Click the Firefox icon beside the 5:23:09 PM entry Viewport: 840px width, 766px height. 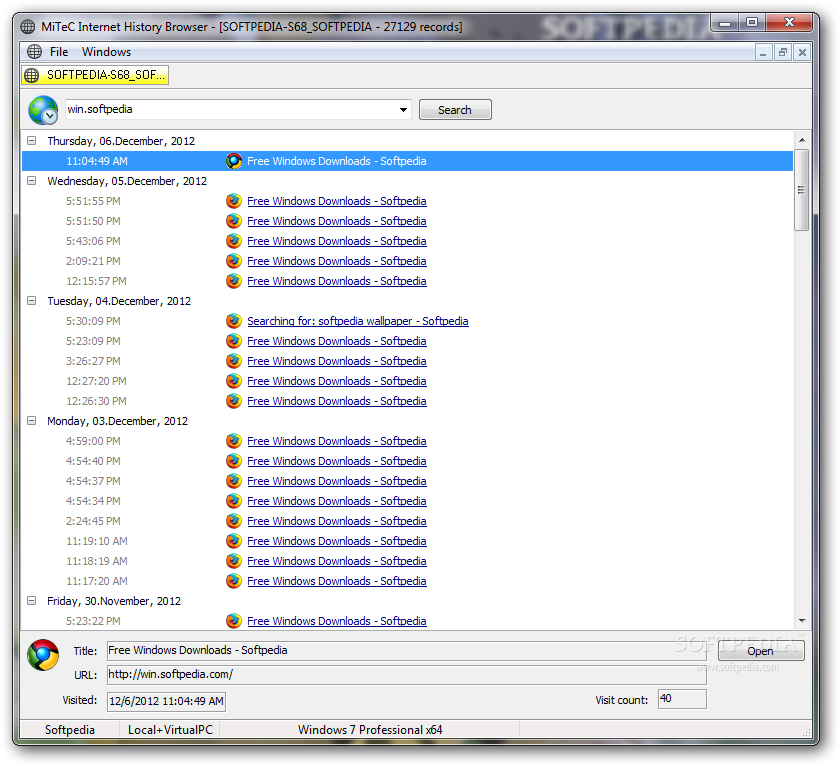coord(234,341)
